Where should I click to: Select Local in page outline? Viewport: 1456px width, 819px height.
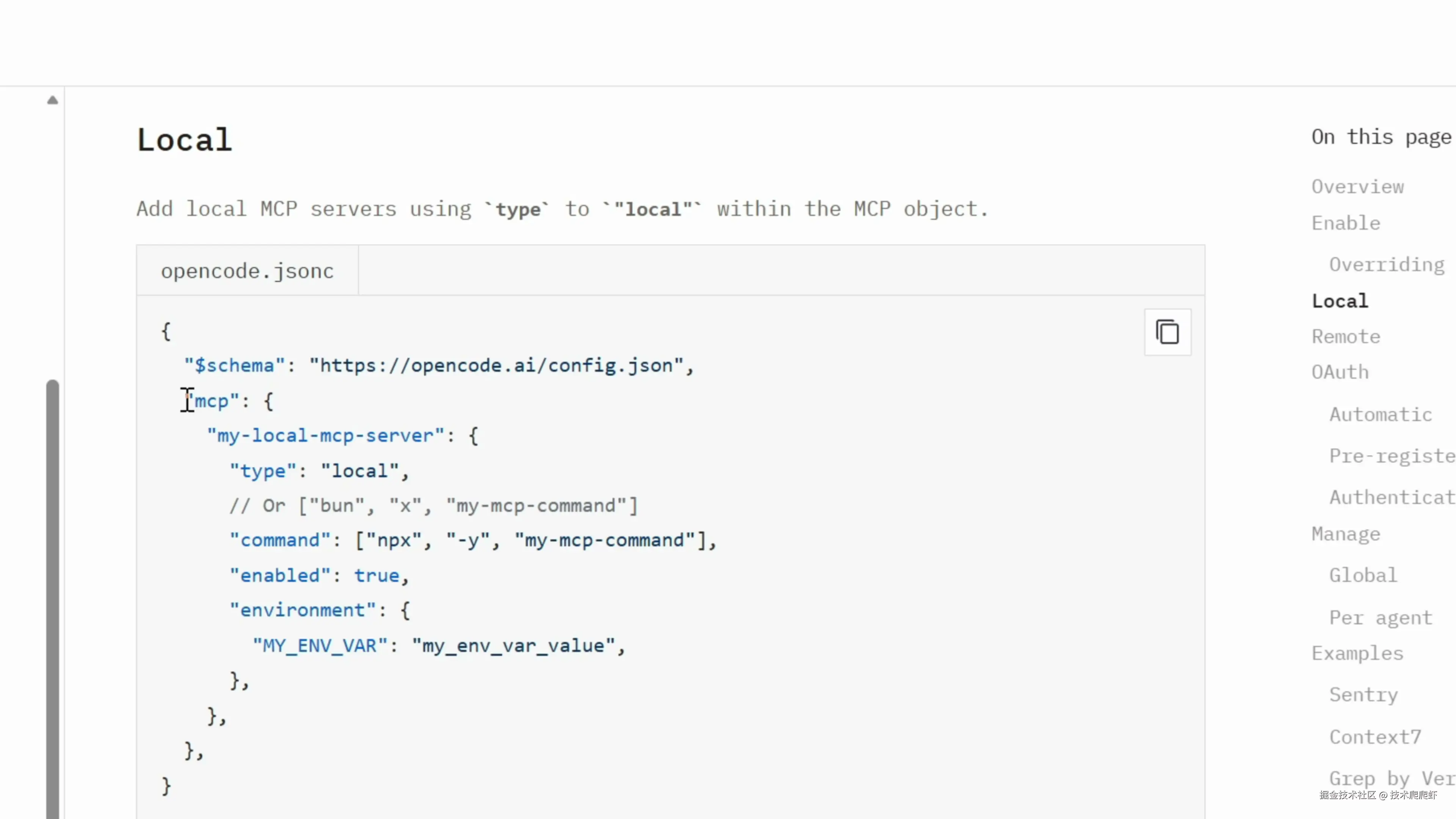click(1340, 301)
